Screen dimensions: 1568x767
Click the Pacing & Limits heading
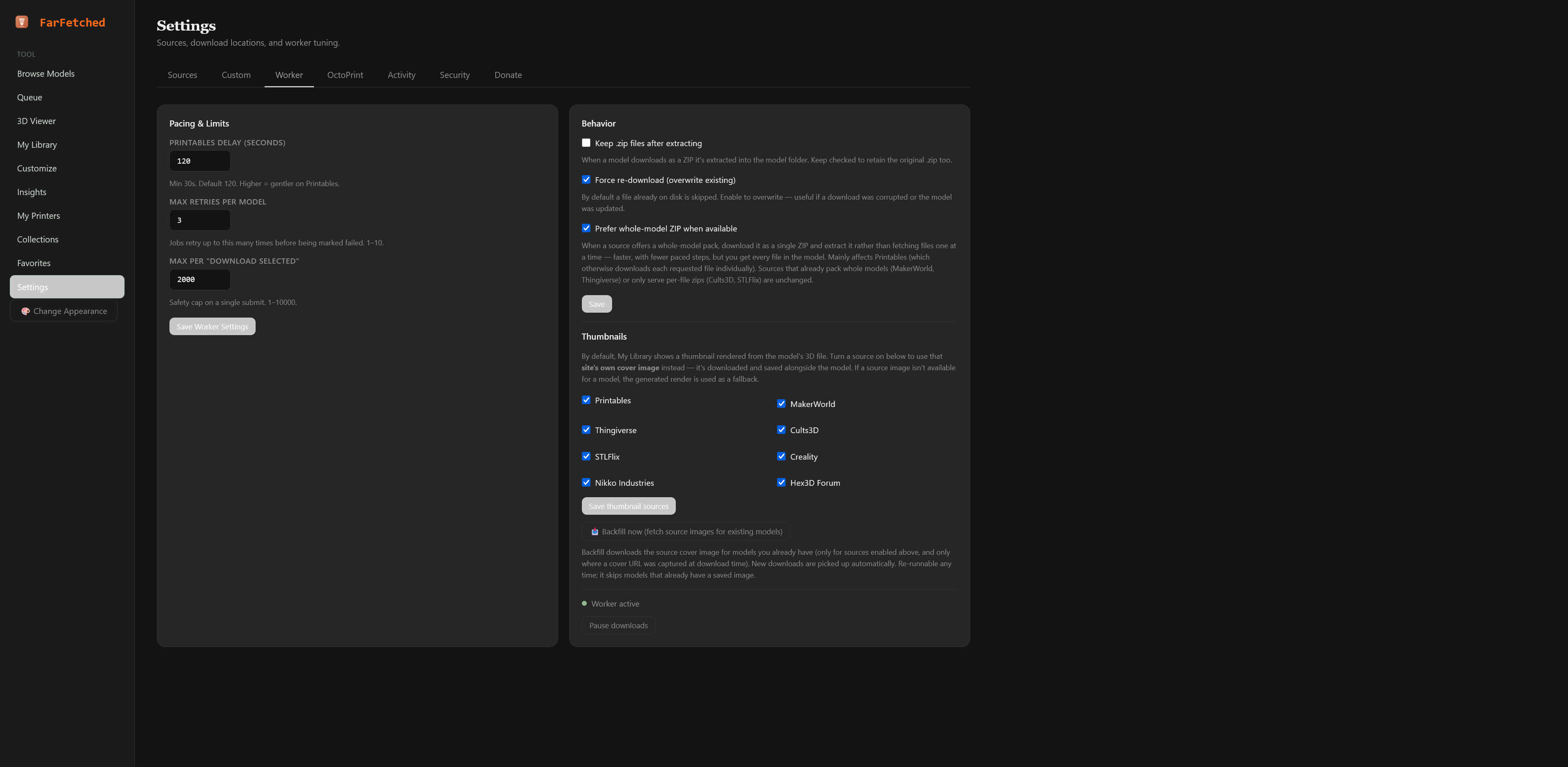point(199,123)
